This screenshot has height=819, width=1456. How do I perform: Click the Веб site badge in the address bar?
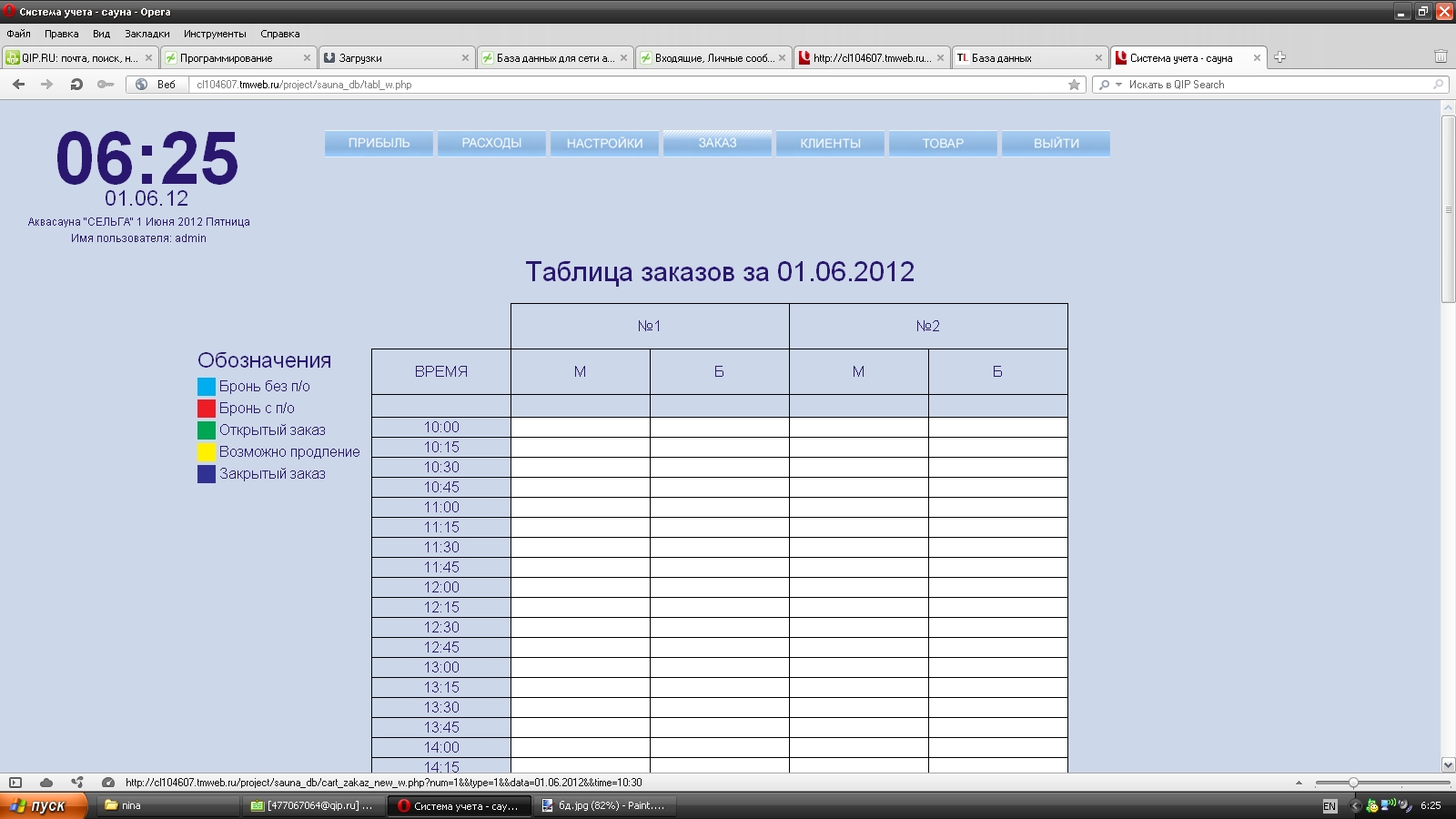(x=156, y=85)
